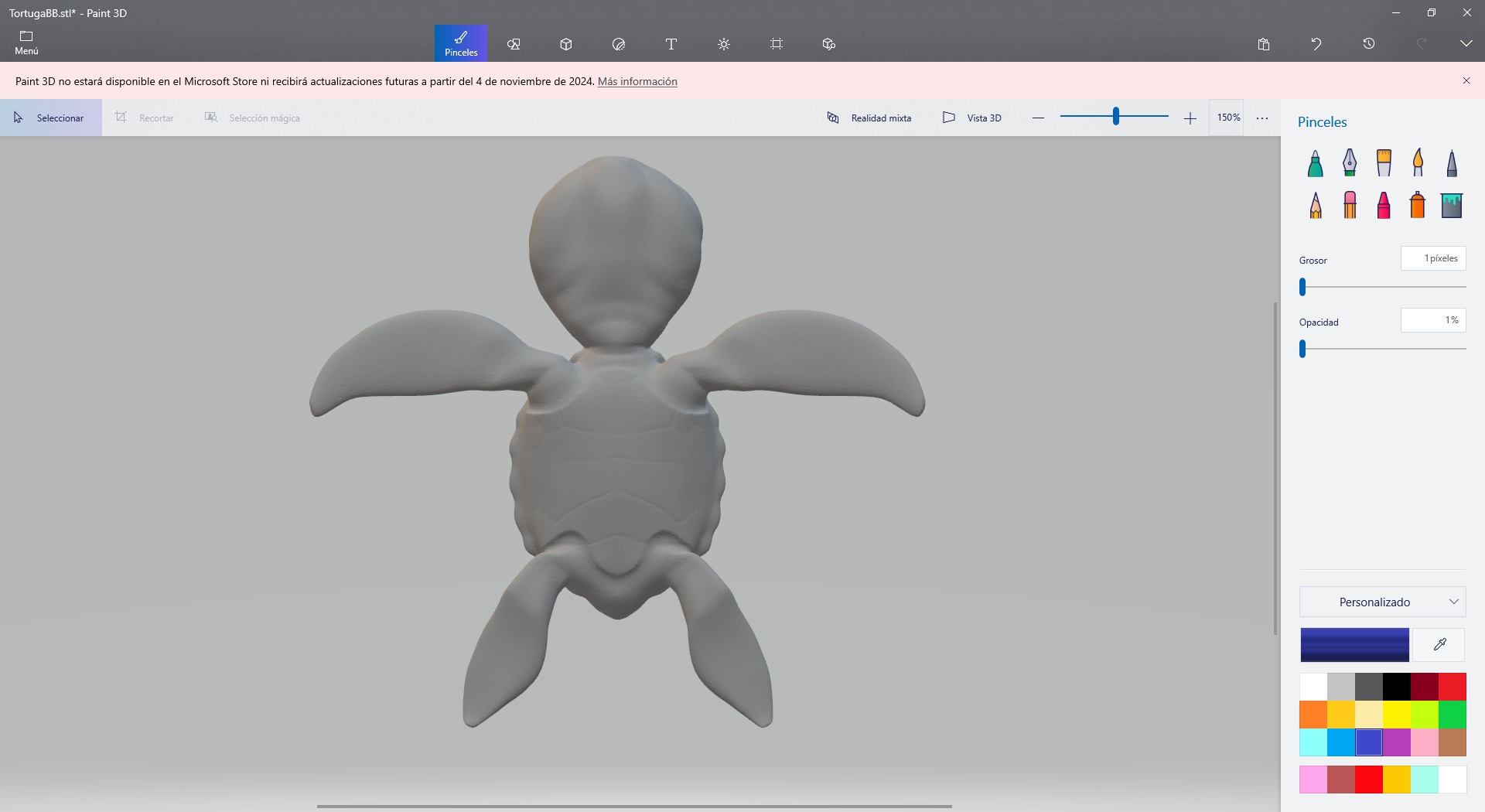Pick the dark red color swatch
The width and height of the screenshot is (1485, 812).
click(1425, 687)
